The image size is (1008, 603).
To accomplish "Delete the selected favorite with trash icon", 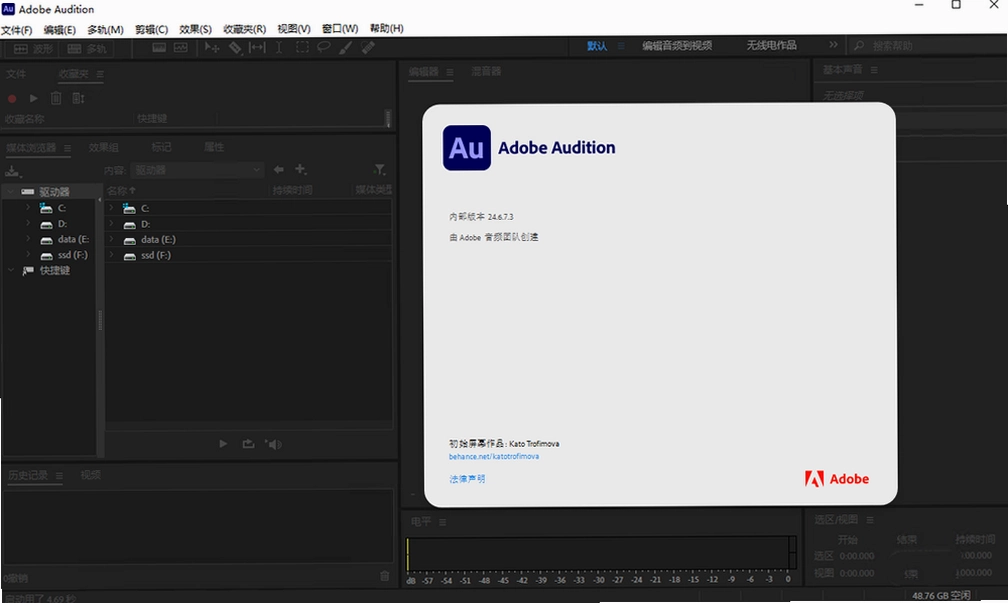I will (56, 98).
